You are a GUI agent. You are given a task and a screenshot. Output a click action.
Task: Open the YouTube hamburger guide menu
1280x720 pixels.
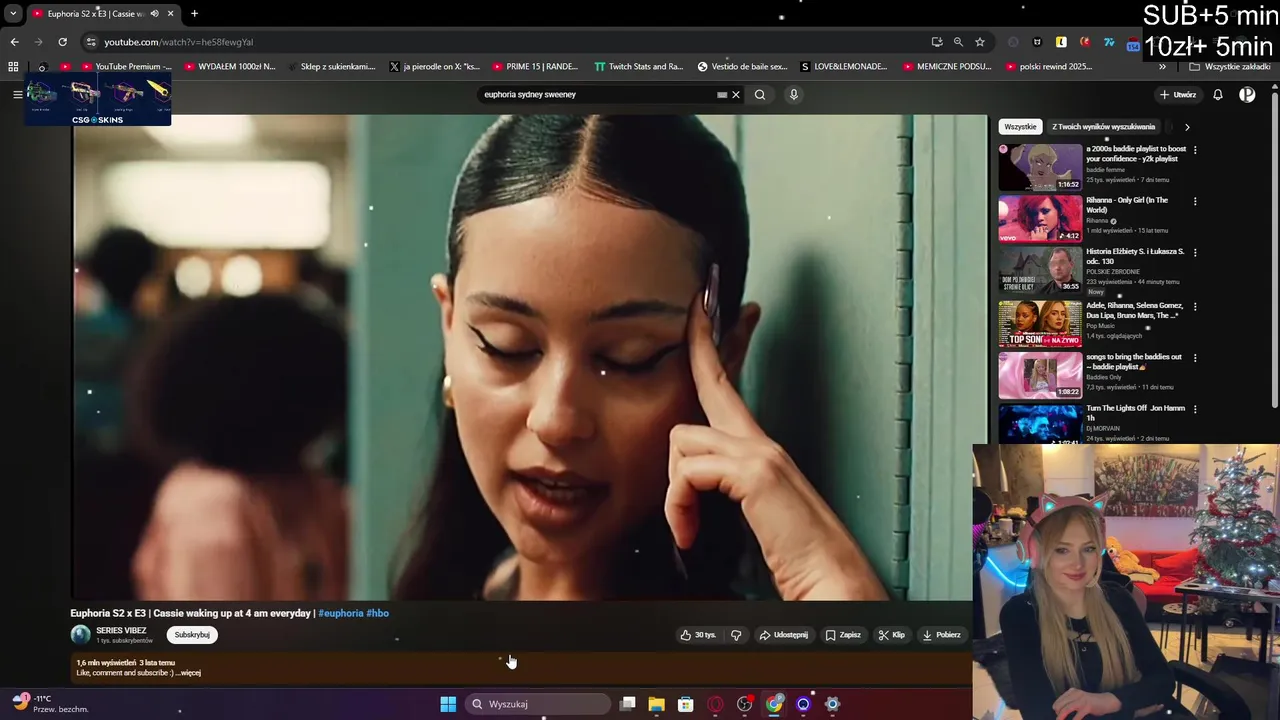click(x=17, y=94)
